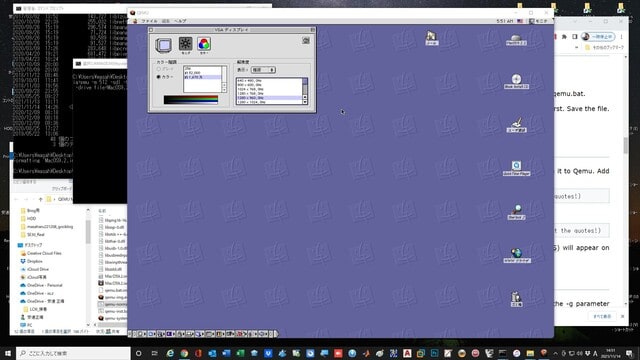Close the download bar in Chrome window
640x360 pixels.
(x=622, y=316)
